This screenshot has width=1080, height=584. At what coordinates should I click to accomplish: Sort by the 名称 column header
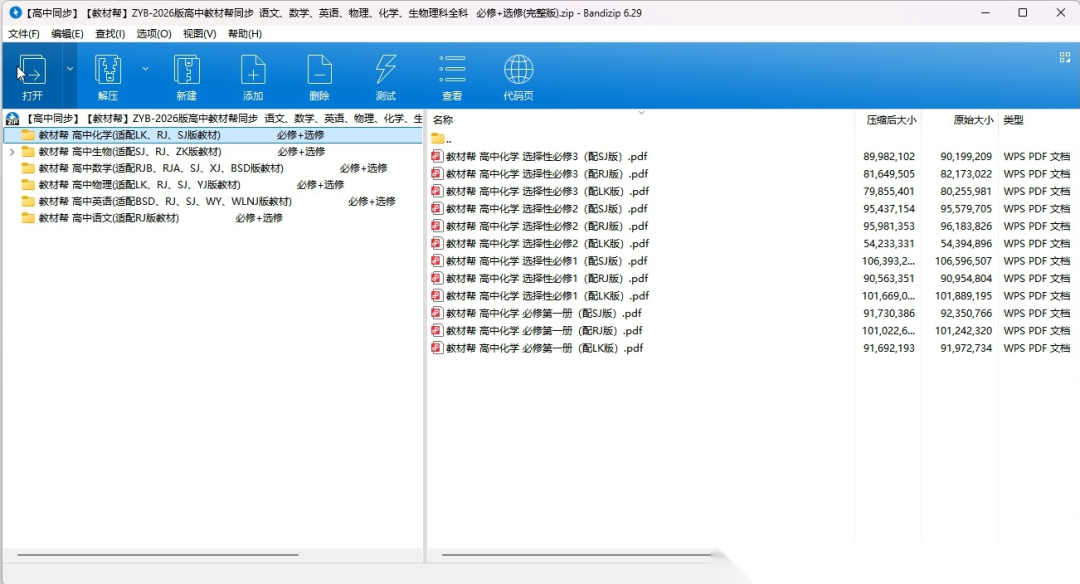click(443, 120)
